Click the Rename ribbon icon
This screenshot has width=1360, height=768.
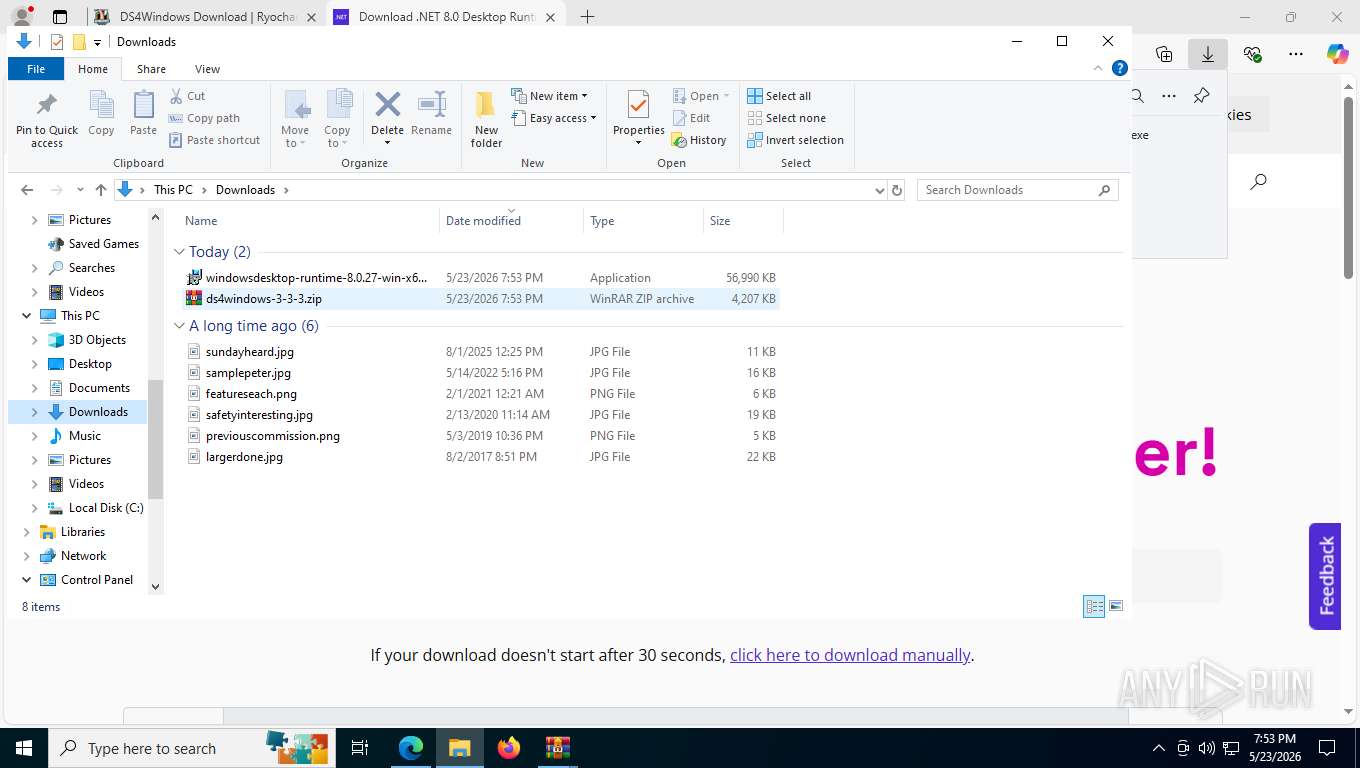(431, 114)
